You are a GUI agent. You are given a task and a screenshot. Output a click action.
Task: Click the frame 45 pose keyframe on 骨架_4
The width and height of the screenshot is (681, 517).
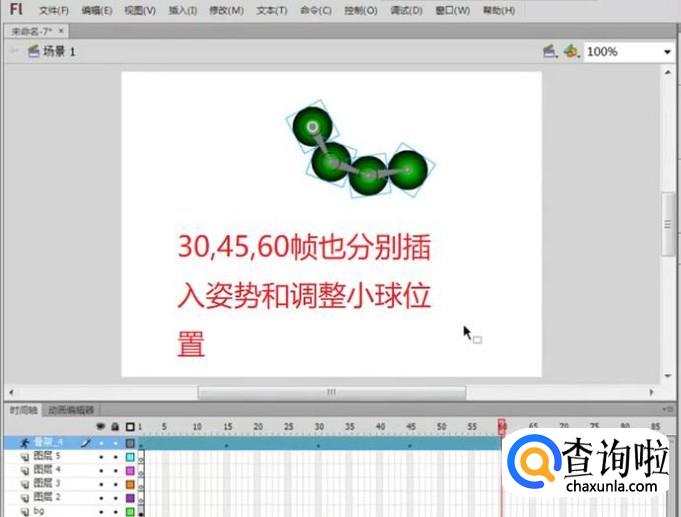tap(410, 445)
